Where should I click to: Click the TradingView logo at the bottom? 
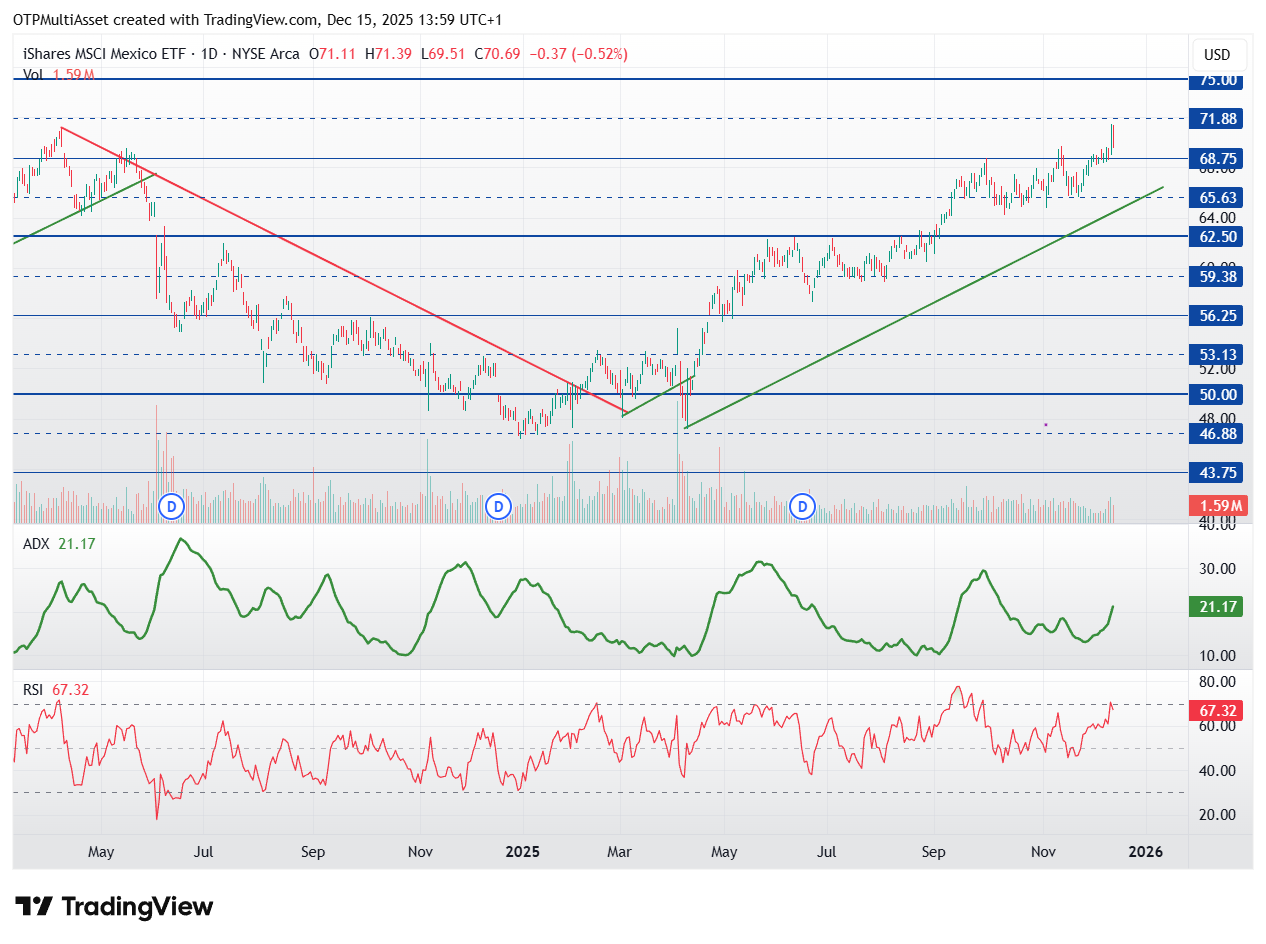coord(115,907)
